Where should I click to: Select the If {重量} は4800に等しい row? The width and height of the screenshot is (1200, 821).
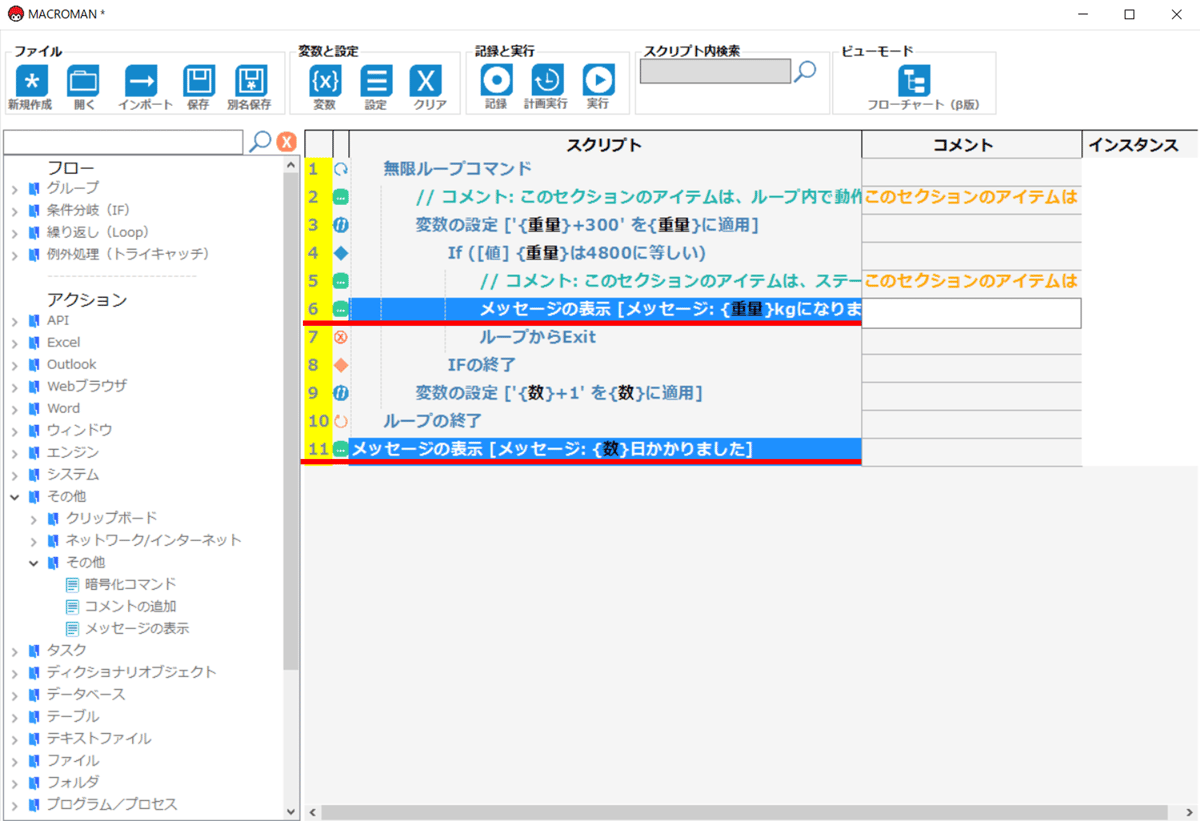(605, 253)
